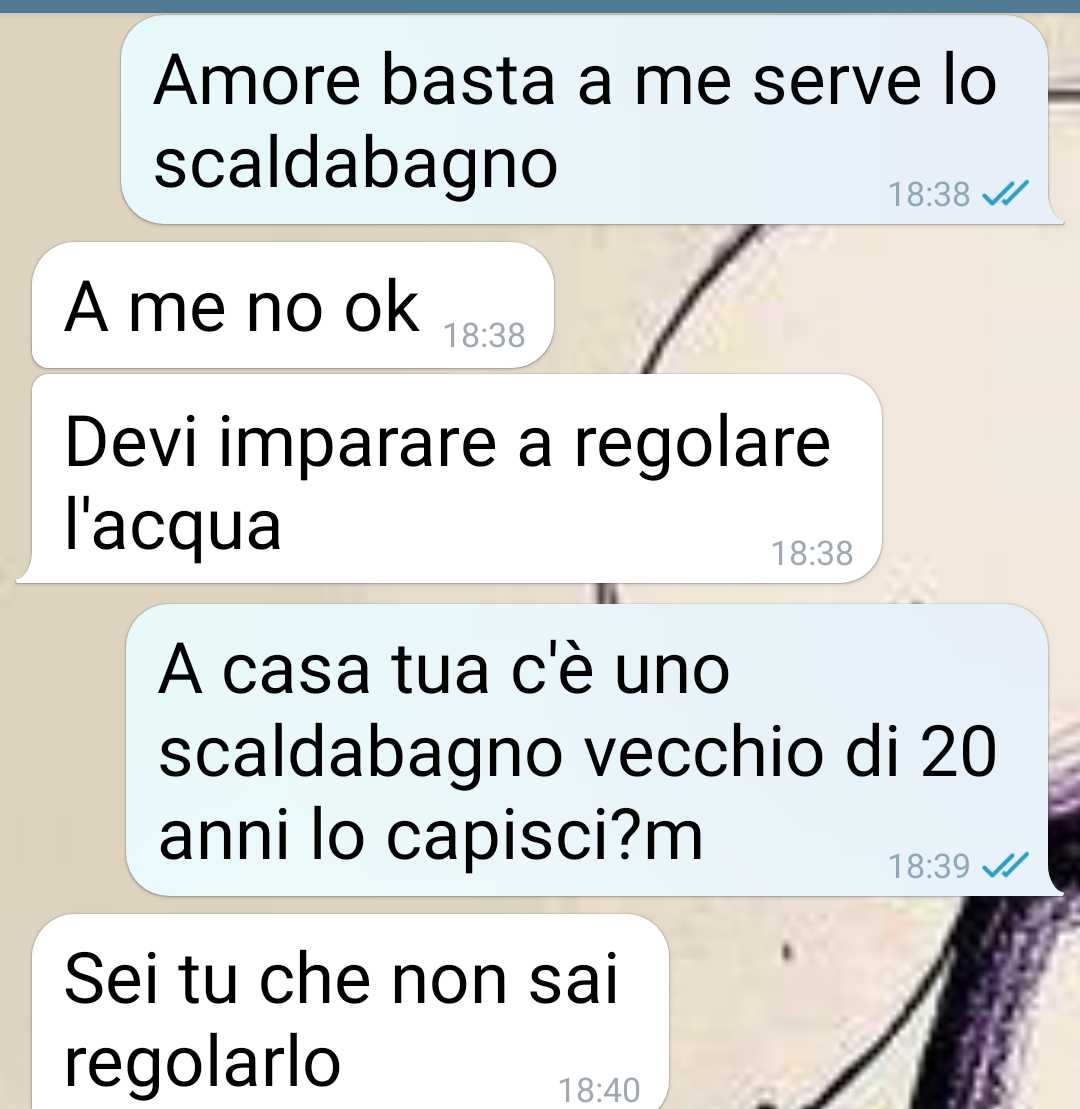Click the 18:40 timestamp on last message
The image size is (1080, 1109).
pos(599,1090)
